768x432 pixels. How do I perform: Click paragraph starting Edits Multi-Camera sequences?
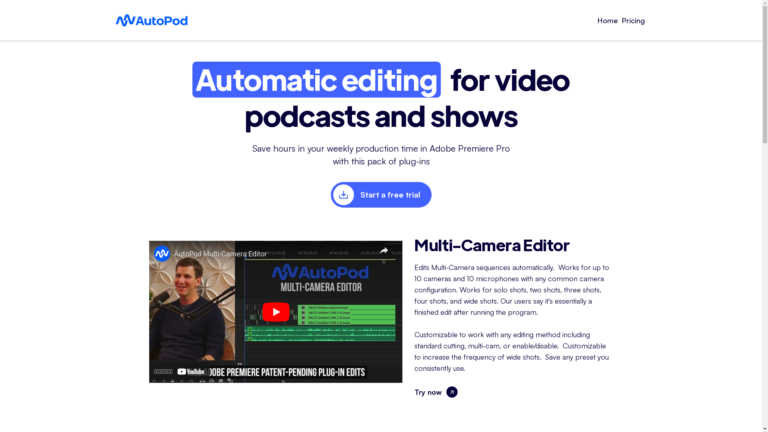tap(512, 290)
